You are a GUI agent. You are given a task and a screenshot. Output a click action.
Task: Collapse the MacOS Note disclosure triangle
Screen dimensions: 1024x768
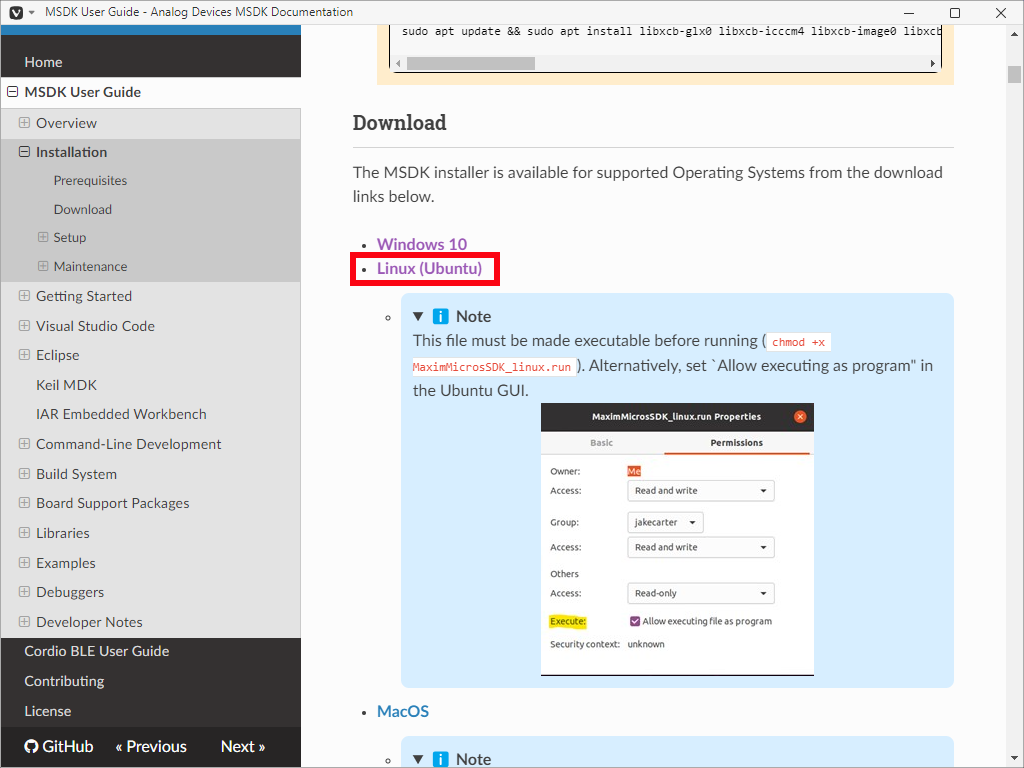419,759
